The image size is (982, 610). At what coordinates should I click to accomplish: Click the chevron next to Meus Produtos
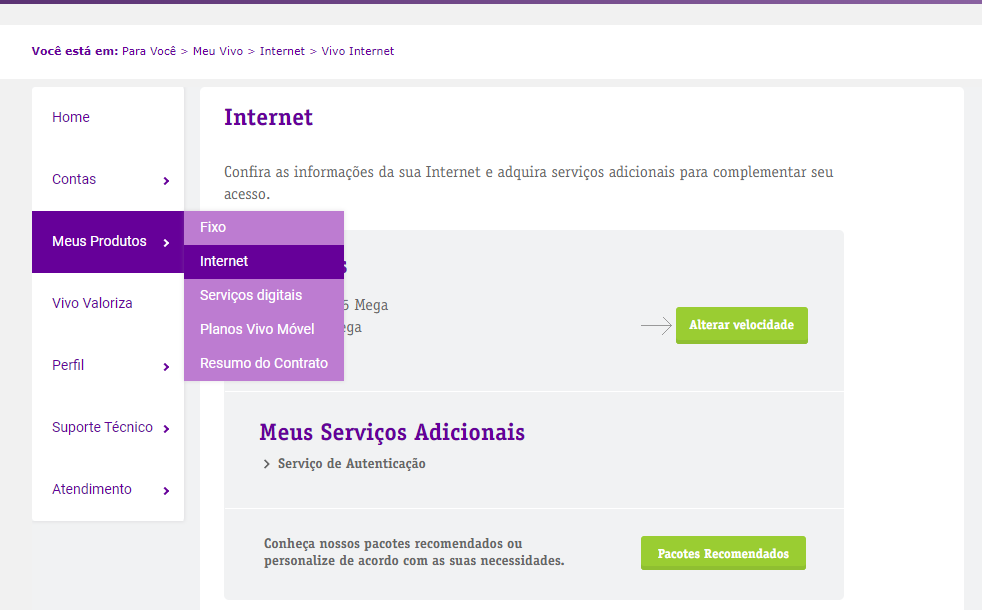(x=167, y=243)
